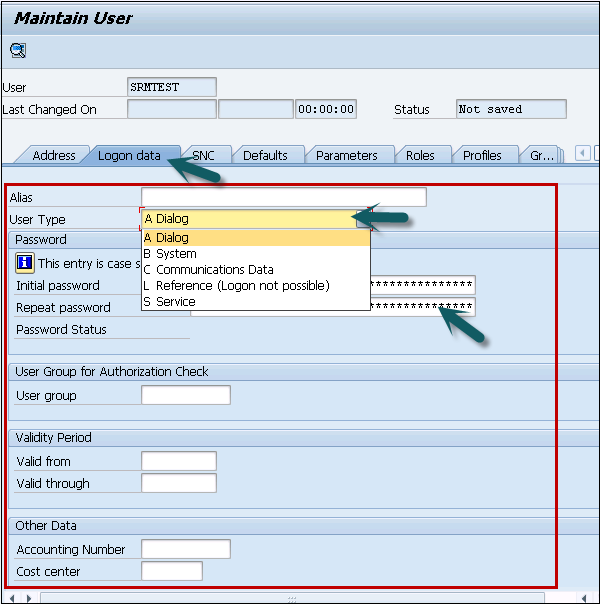This screenshot has width=600, height=604.
Task: Click the Status field showing Not saved
Action: coord(511,109)
